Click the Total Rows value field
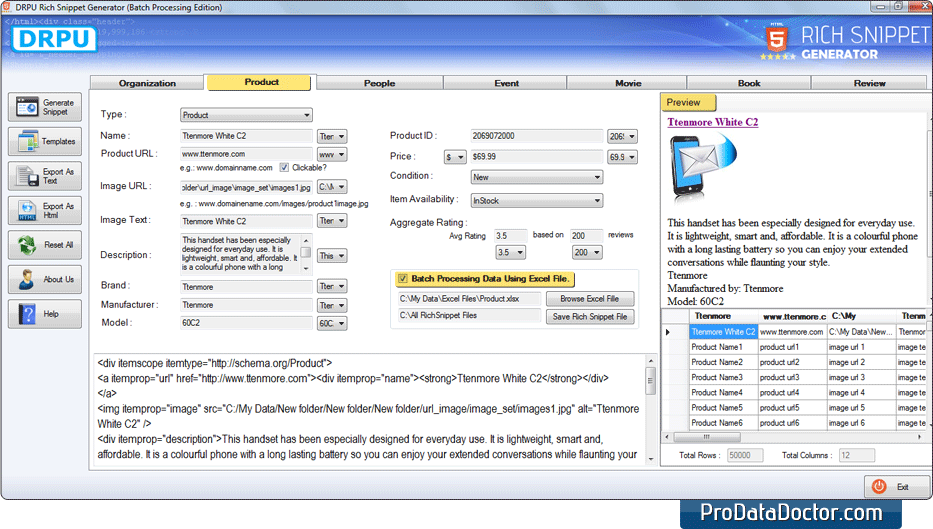The width and height of the screenshot is (933, 529). click(745, 455)
